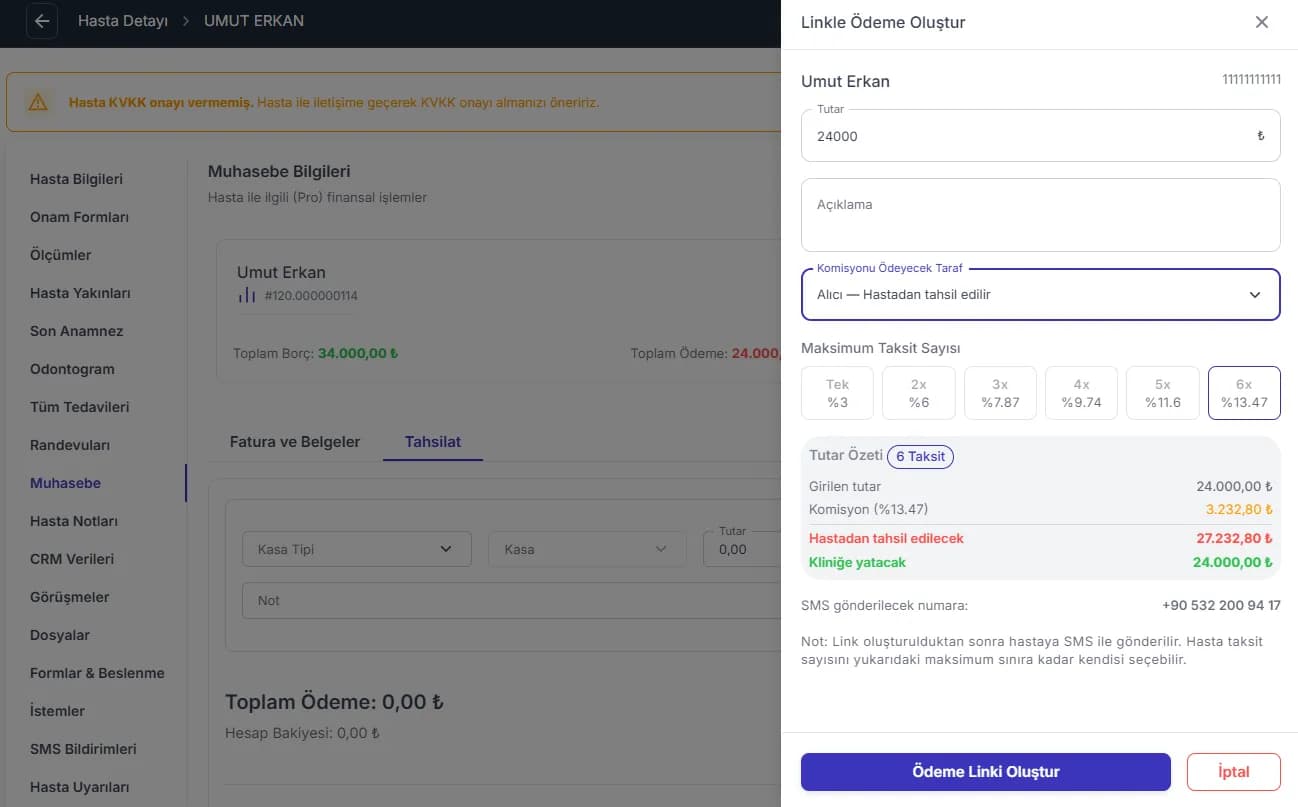
Task: Close the Linkle Ödeme Oluştur panel
Action: tap(1262, 22)
